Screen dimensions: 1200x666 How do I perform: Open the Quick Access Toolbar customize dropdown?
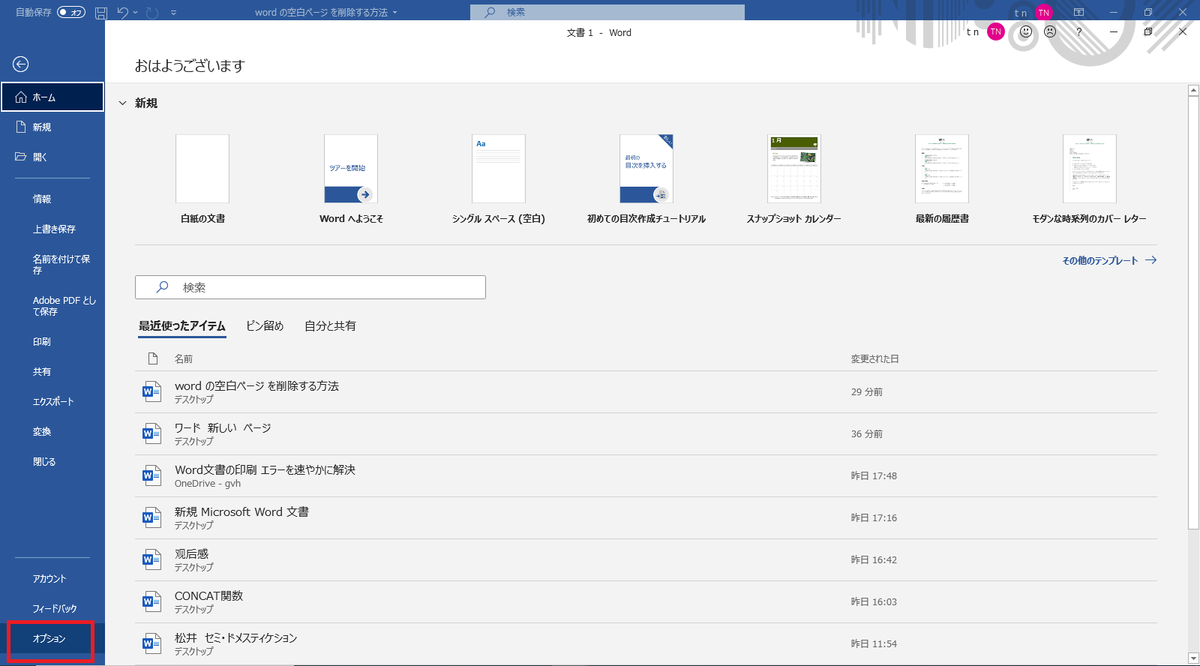[x=174, y=12]
